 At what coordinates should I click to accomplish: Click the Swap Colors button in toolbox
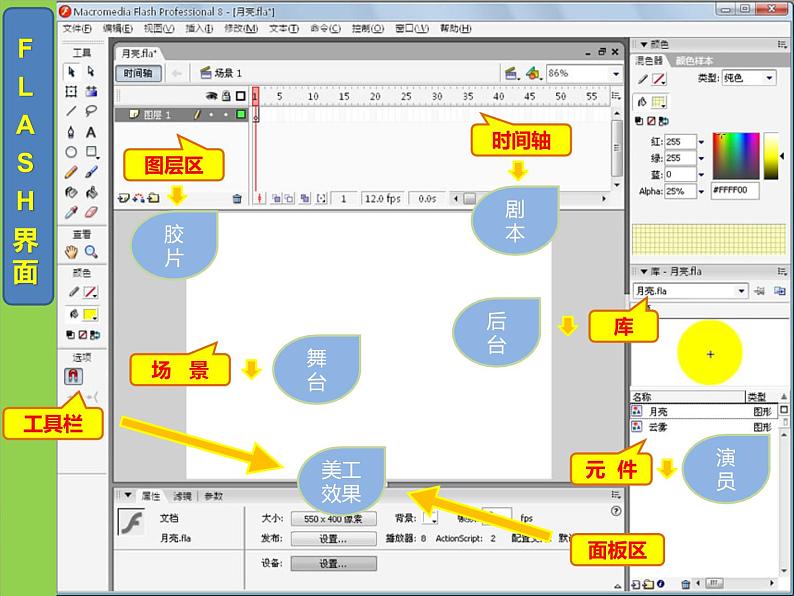[x=95, y=335]
